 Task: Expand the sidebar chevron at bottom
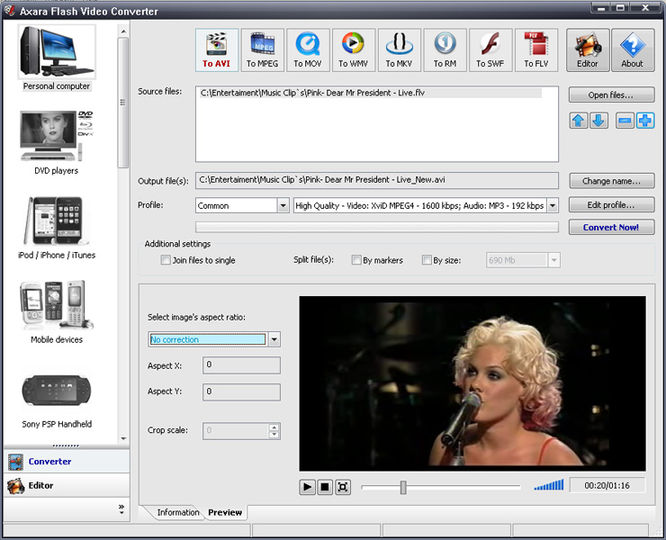point(121,509)
